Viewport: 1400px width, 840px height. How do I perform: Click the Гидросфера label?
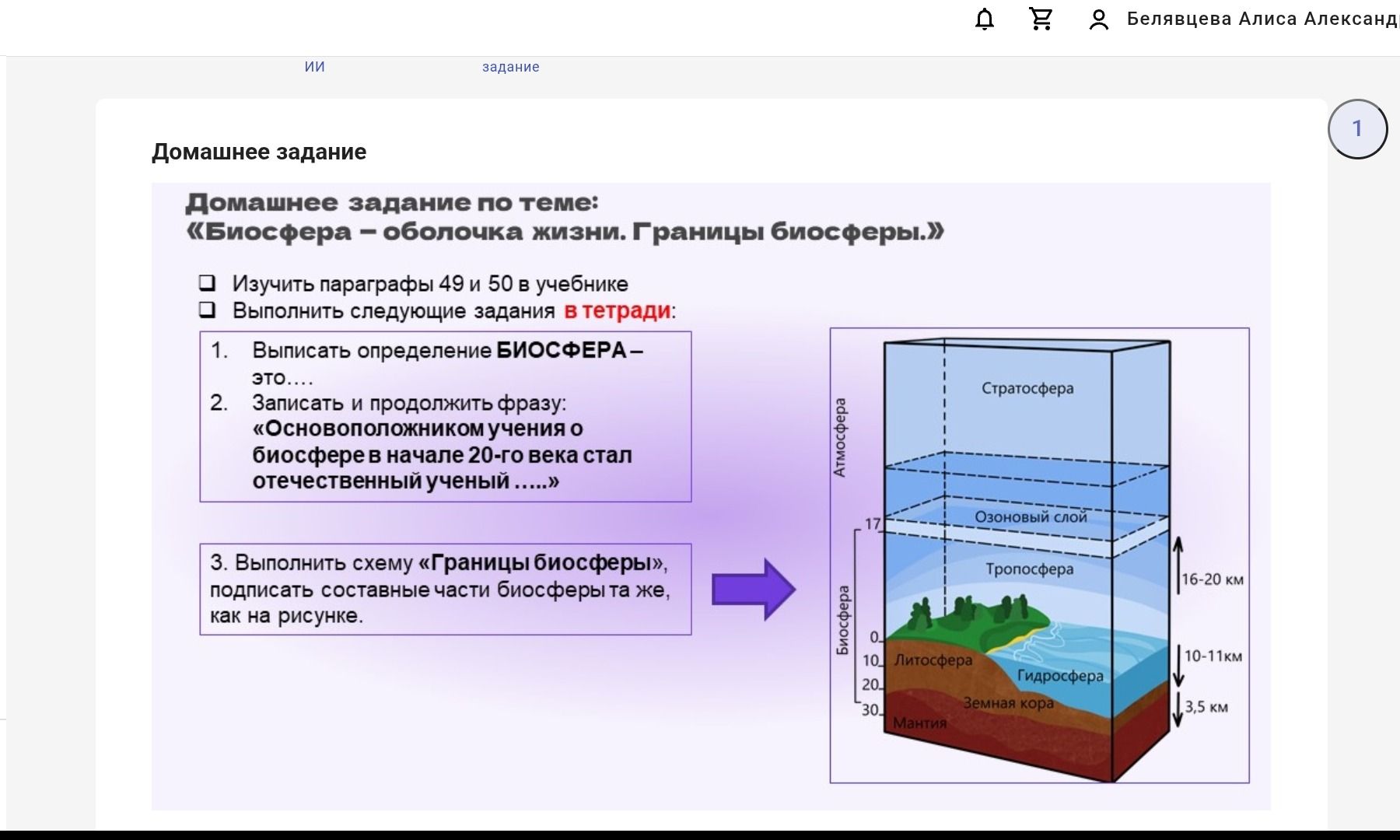tap(1060, 675)
